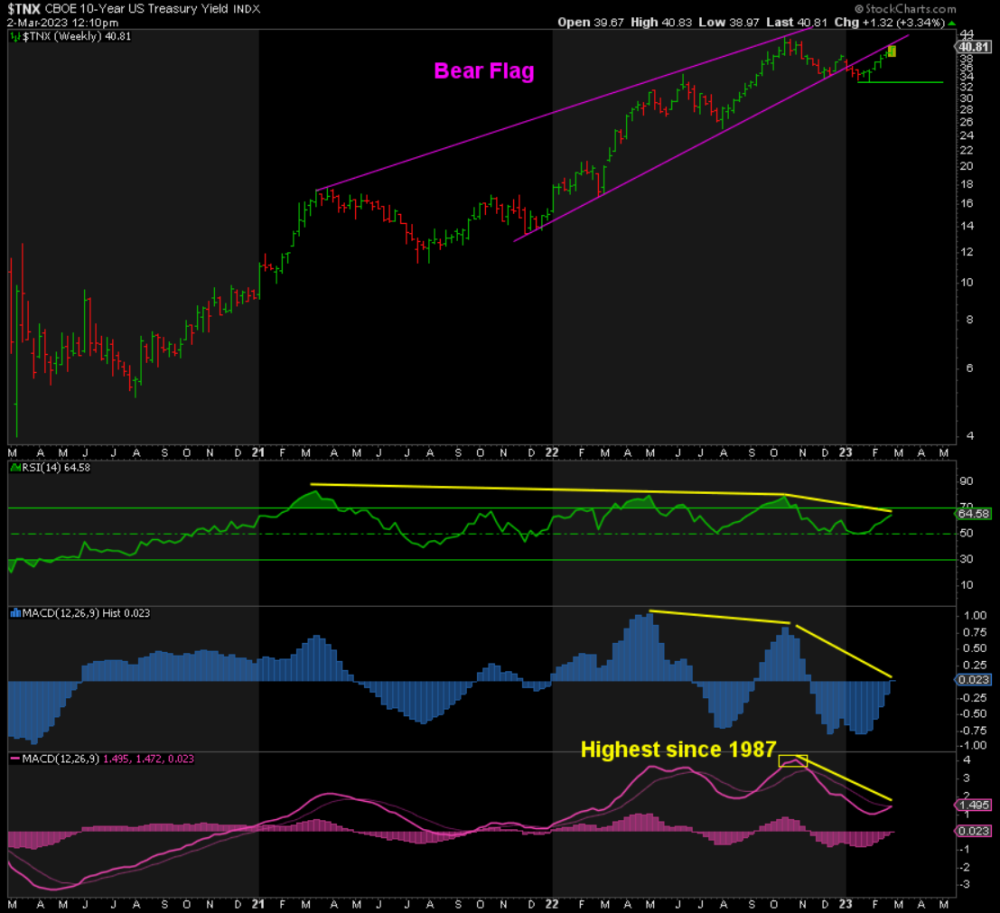This screenshot has height=913, width=1000.
Task: Click the 1.495 MACD value tag
Action: tap(973, 805)
